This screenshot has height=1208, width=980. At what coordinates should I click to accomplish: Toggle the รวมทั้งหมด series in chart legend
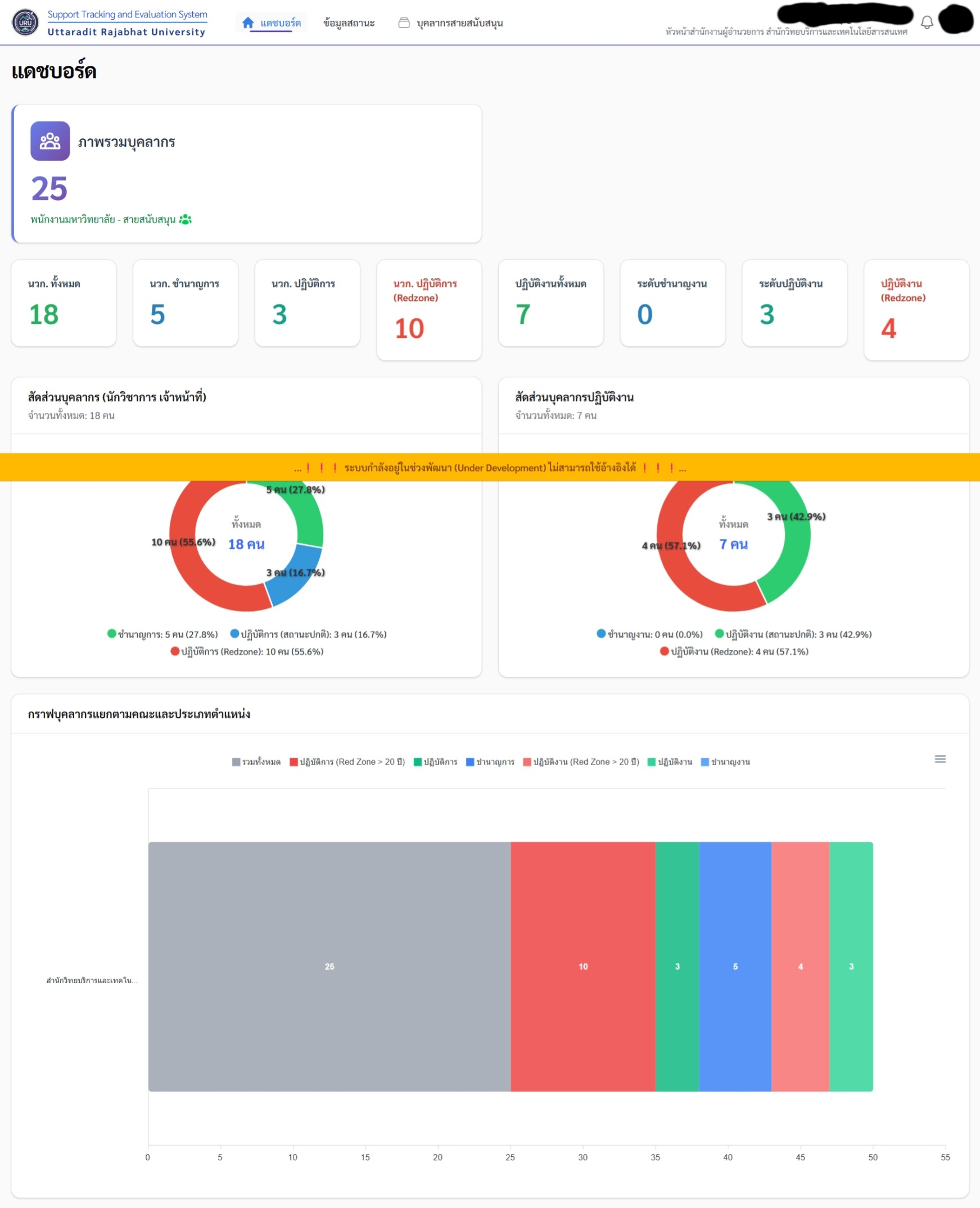pos(256,762)
